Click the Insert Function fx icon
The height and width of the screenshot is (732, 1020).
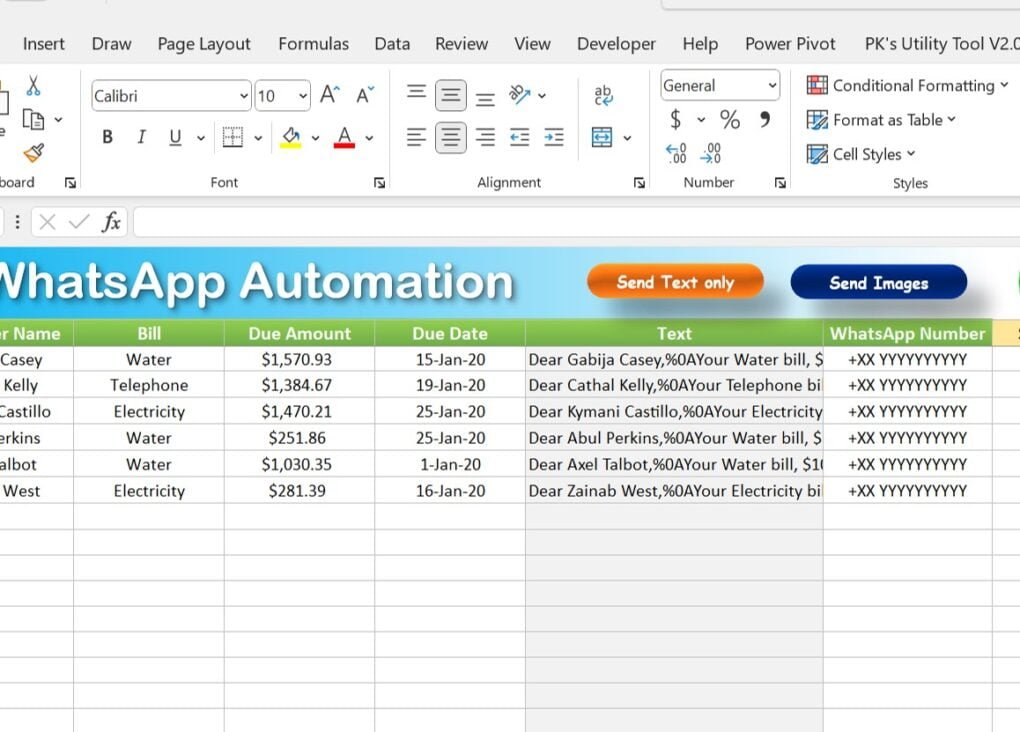(111, 223)
